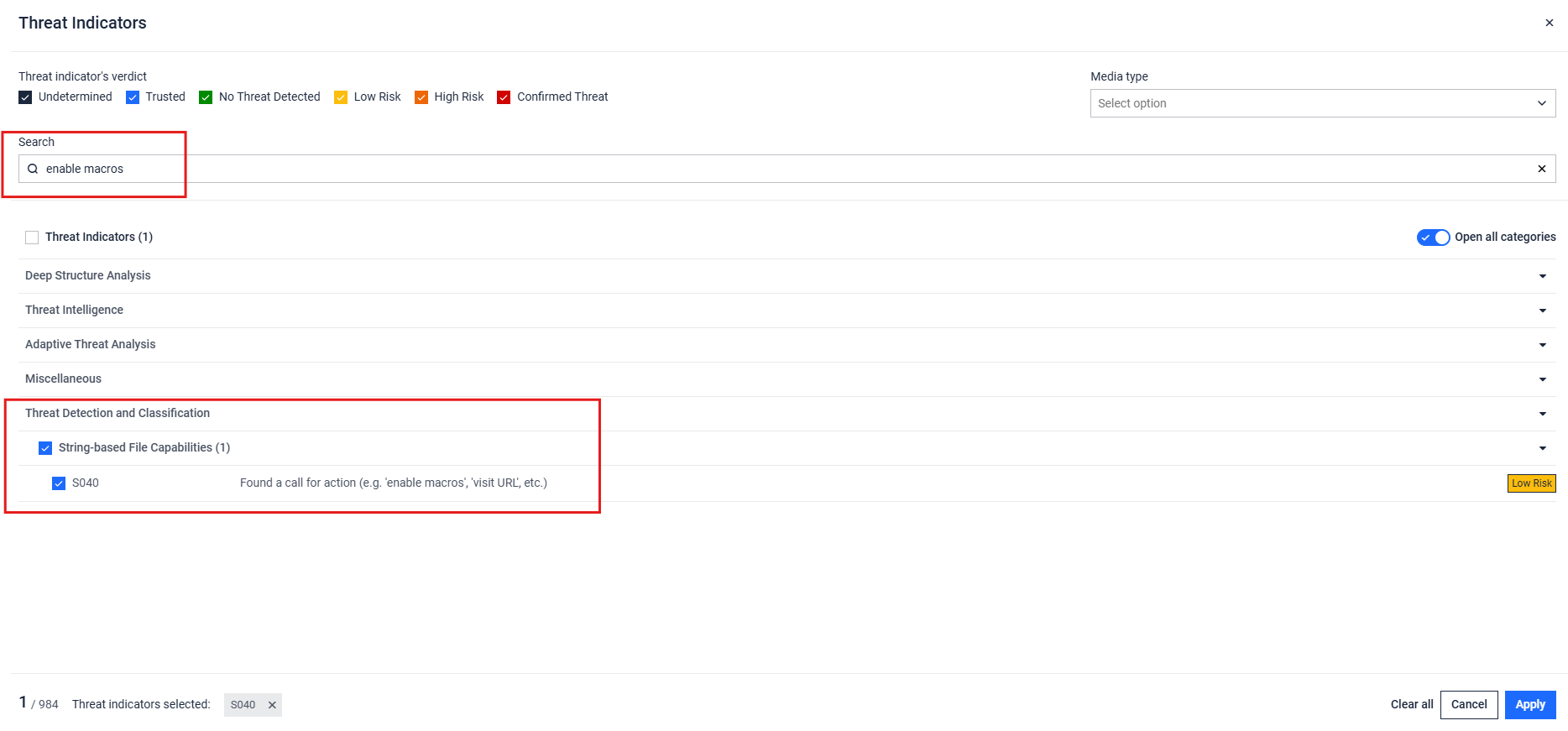
Task: Toggle the High Risk verdict checkbox
Action: point(421,97)
